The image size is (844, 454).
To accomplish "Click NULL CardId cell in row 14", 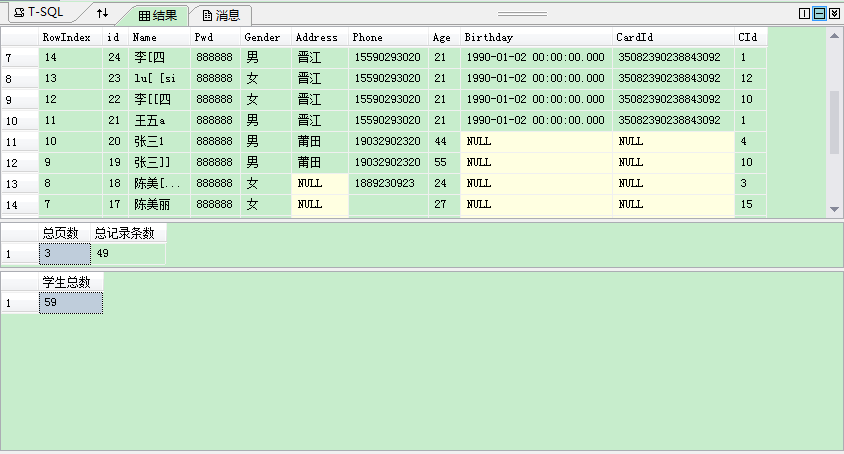I will 673,204.
